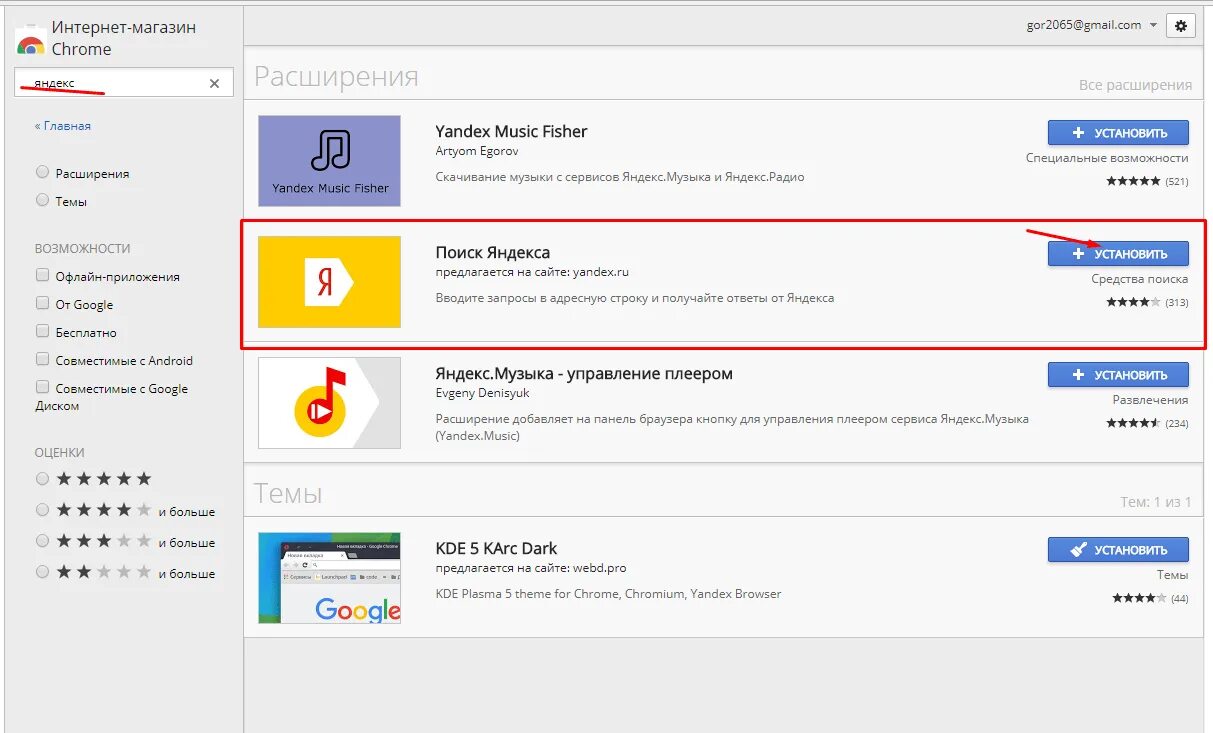The height and width of the screenshot is (733, 1213).
Task: Enable Совместимые с Google Диском checkbox
Action: (42, 387)
